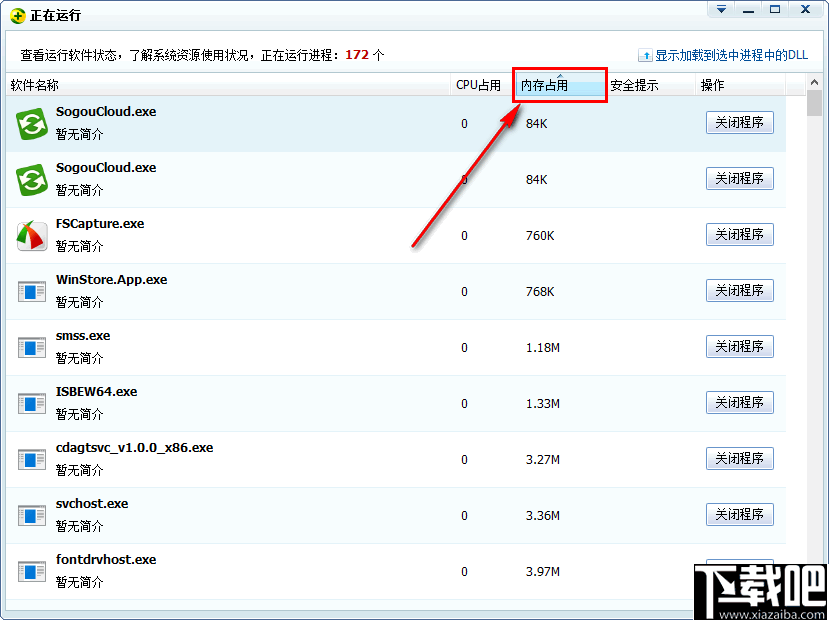The width and height of the screenshot is (829, 620).
Task: Click the 760K memory value
Action: coord(540,236)
